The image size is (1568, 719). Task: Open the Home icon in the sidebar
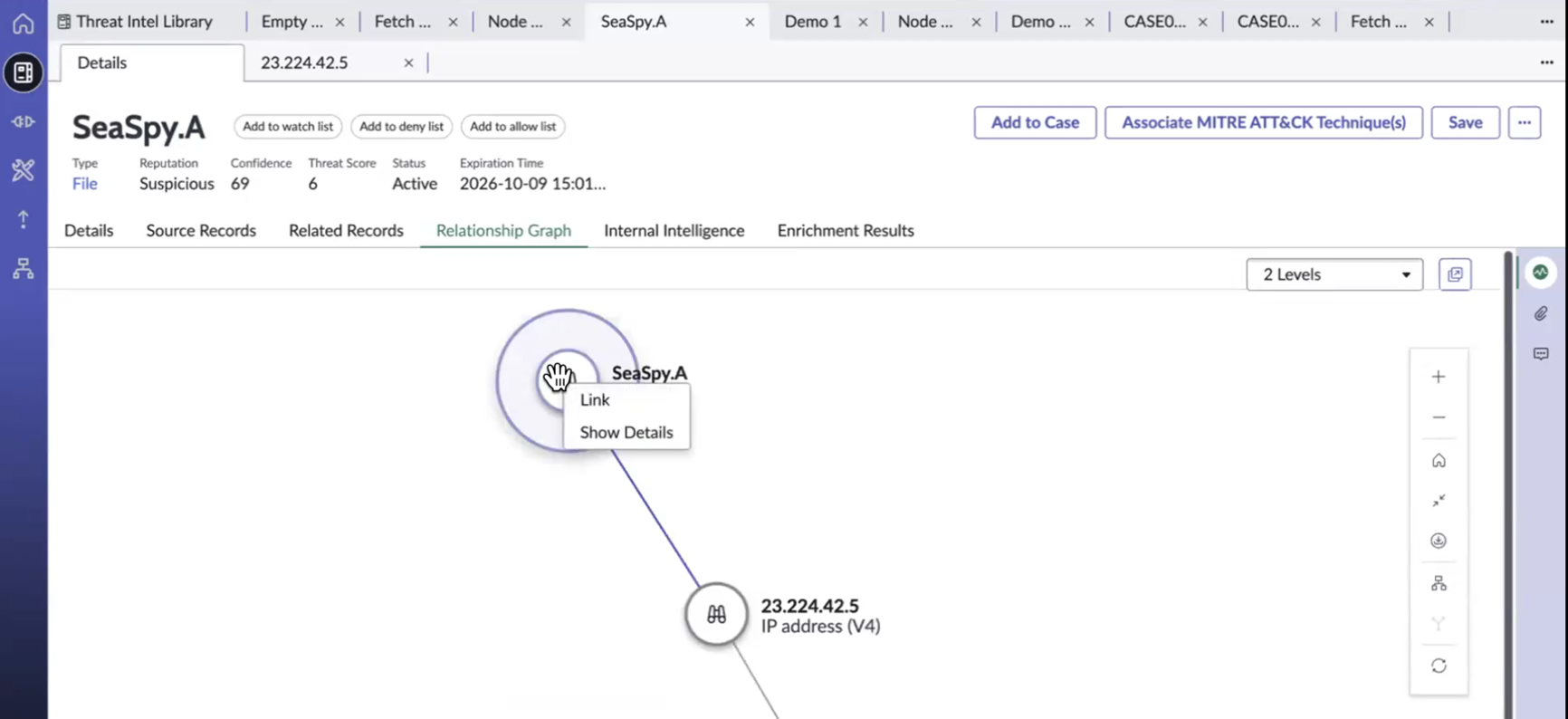(24, 23)
